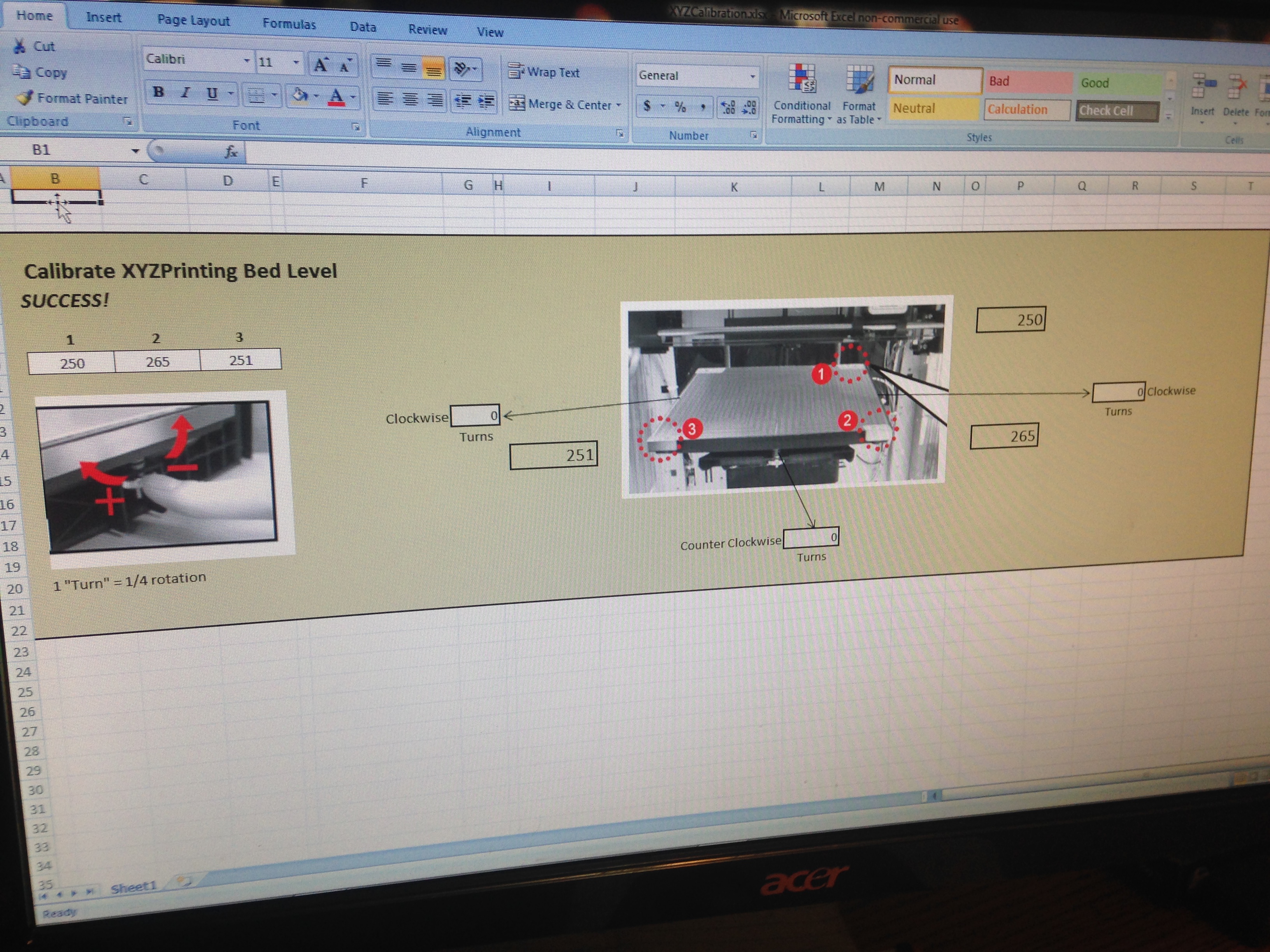Switch to the Insert ribbon tab
The image size is (1270, 952).
click(103, 17)
